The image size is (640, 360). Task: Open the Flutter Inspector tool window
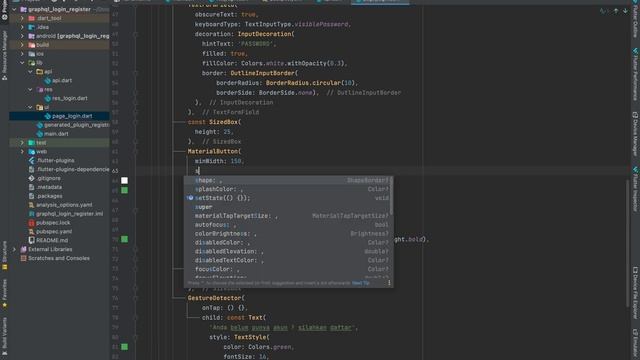636,189
